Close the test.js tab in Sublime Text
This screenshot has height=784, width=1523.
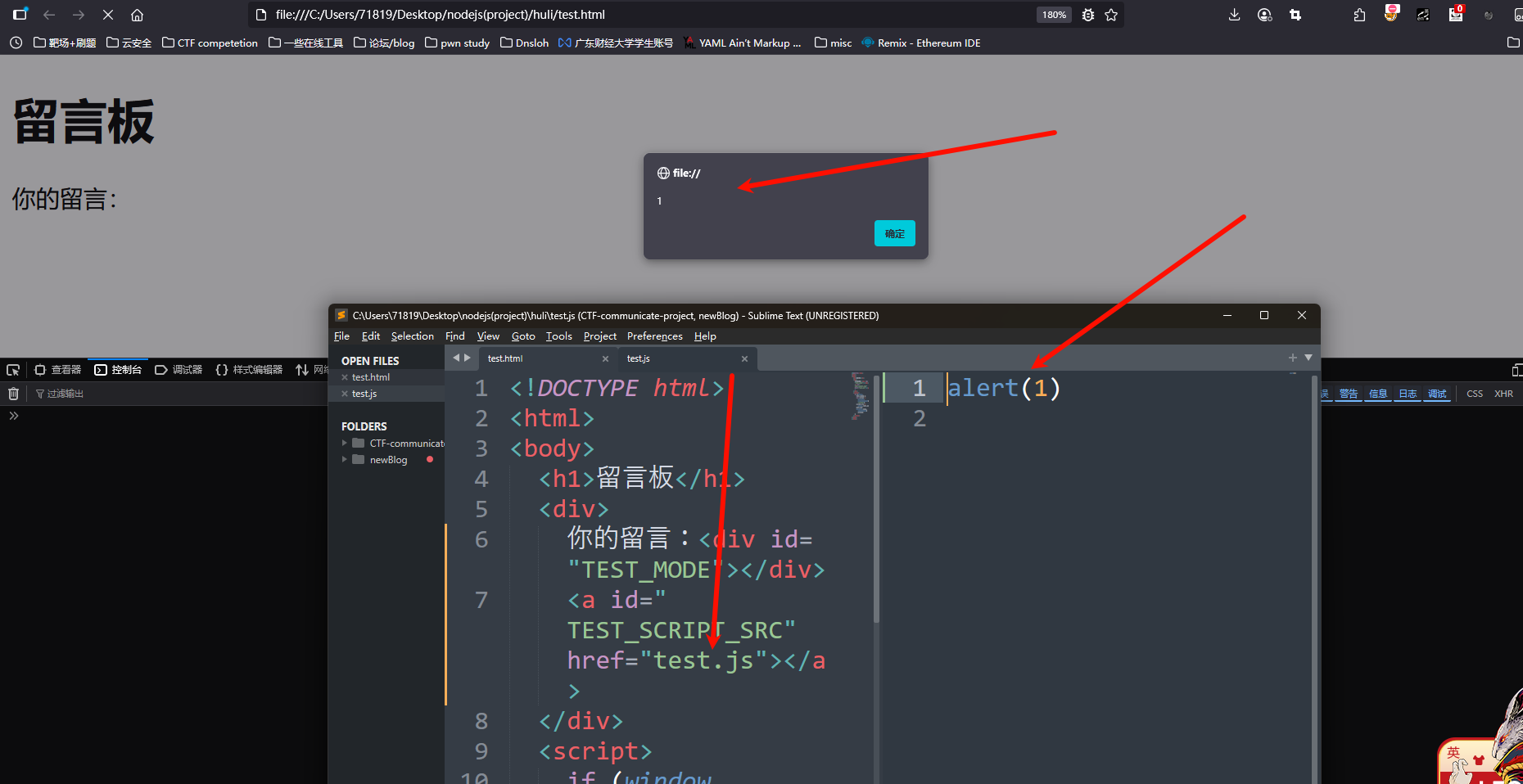click(744, 358)
